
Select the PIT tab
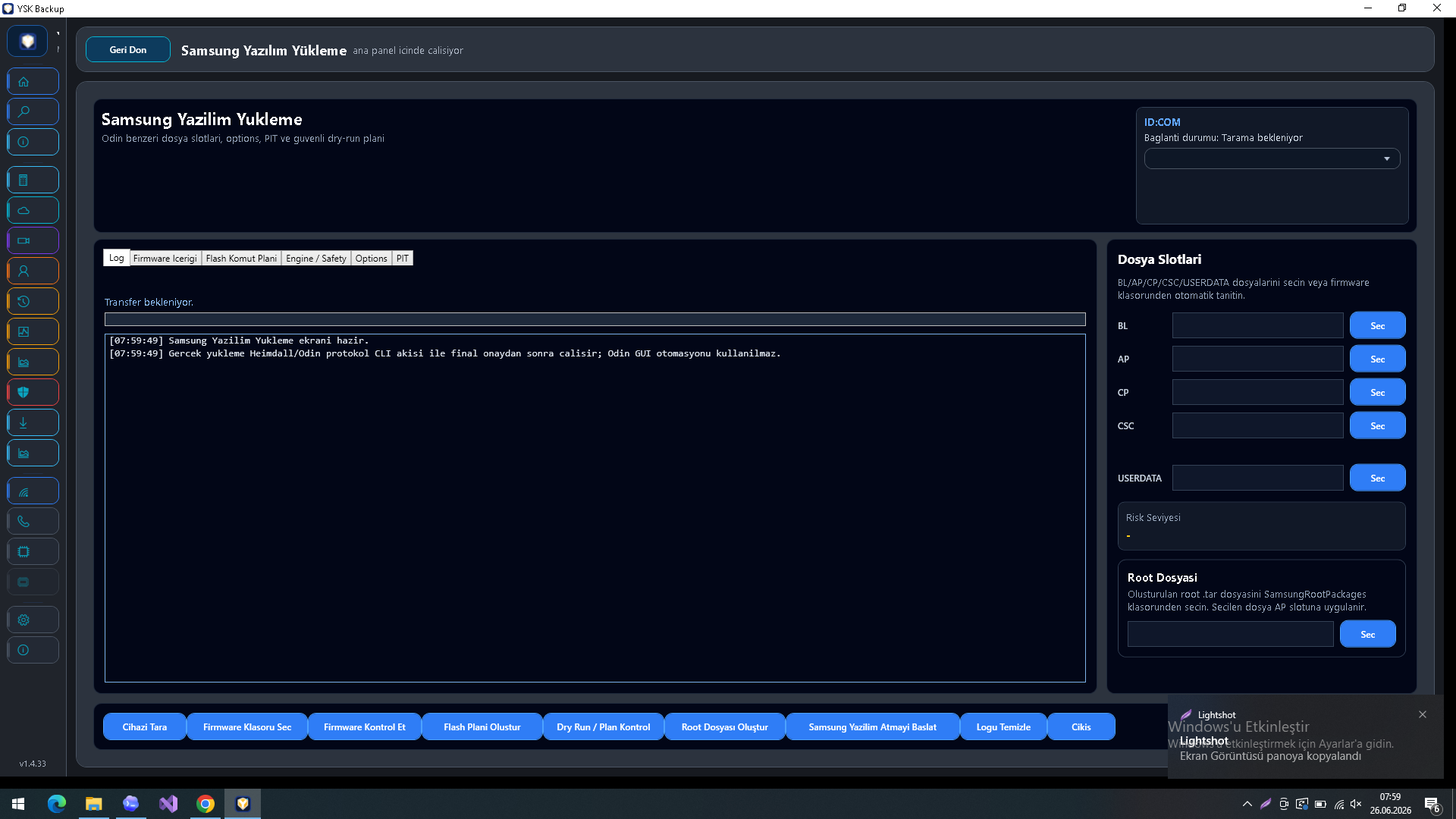(x=402, y=259)
